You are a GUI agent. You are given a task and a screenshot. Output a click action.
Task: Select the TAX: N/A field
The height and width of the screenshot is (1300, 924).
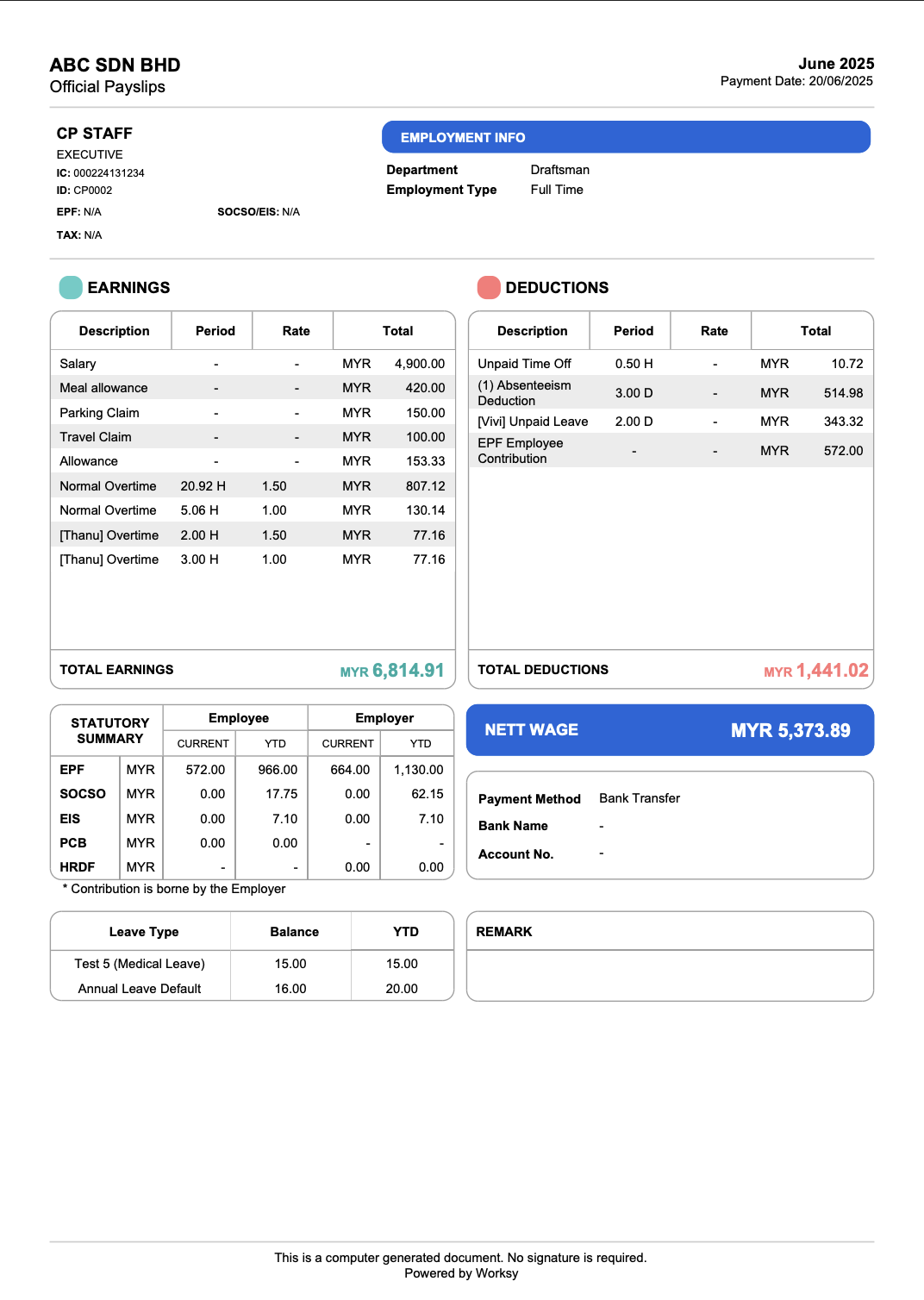coord(79,235)
